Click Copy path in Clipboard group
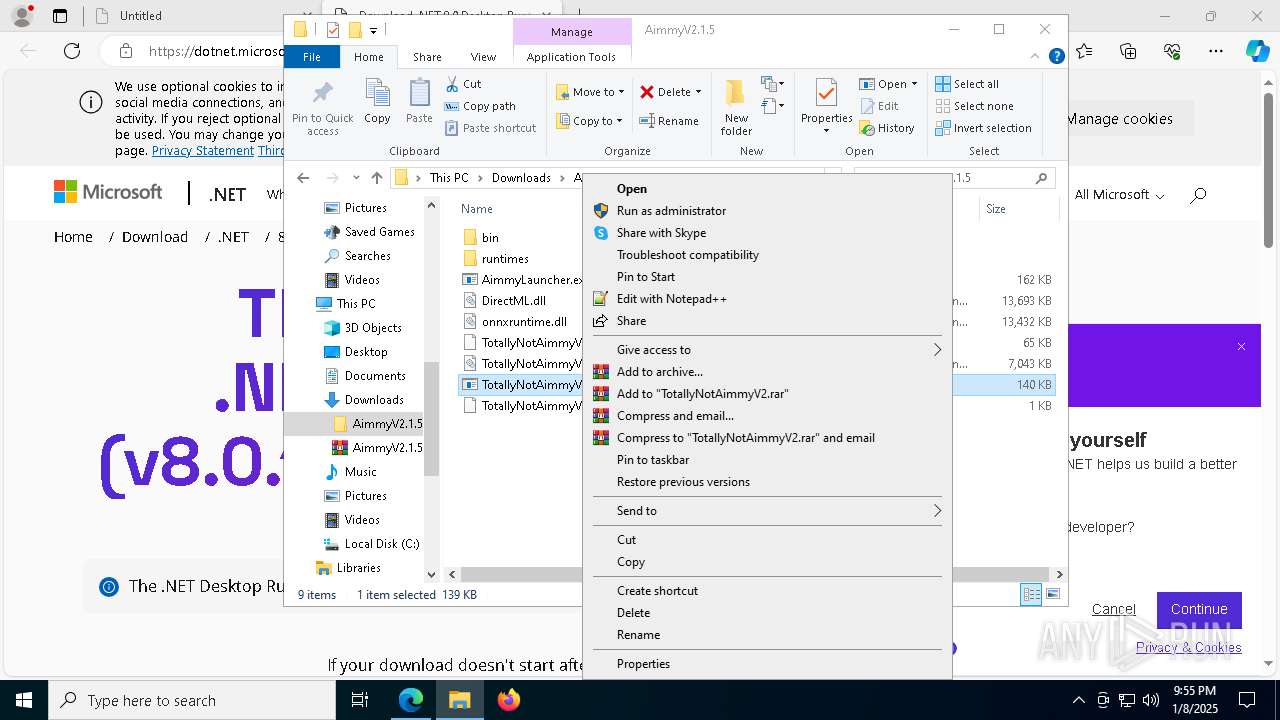 click(480, 106)
